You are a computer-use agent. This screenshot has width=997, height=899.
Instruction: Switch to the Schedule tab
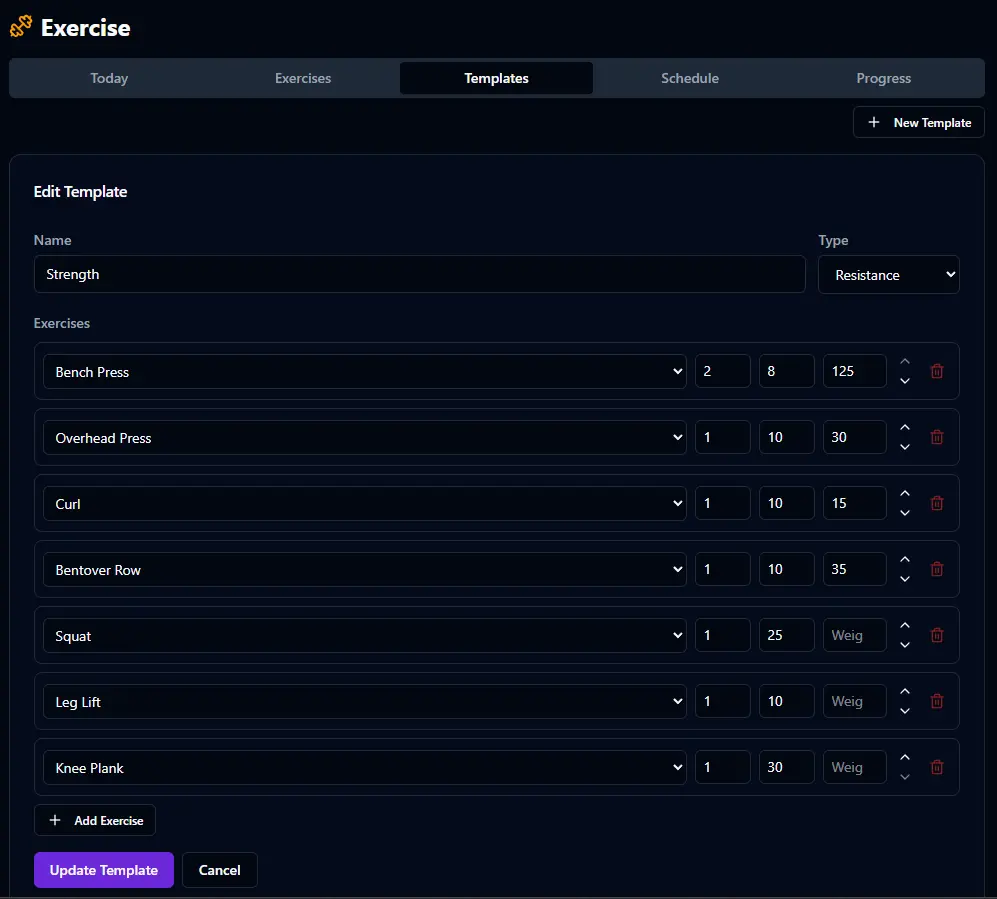pyautogui.click(x=690, y=78)
